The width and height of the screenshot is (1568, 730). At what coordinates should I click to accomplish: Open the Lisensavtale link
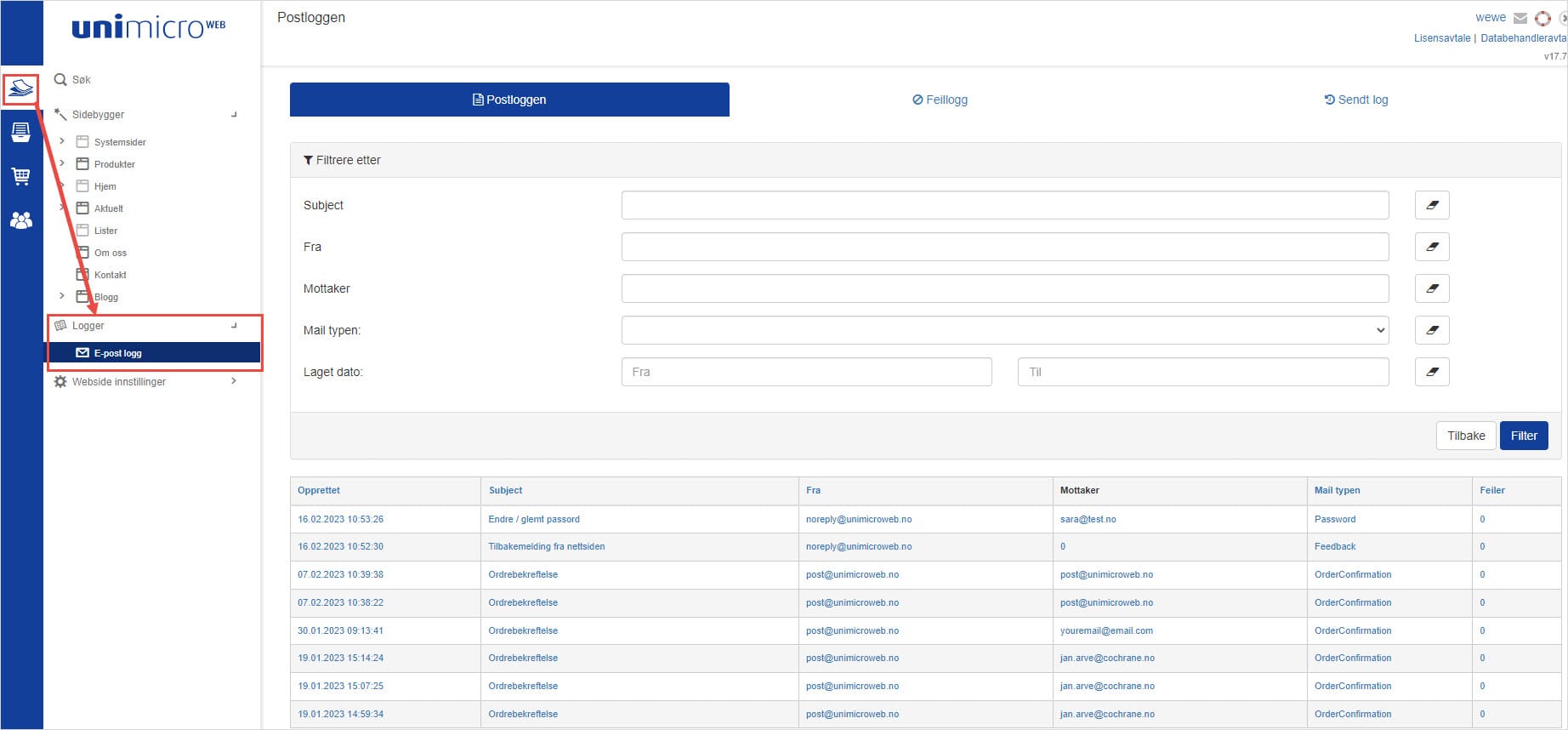click(x=1441, y=38)
